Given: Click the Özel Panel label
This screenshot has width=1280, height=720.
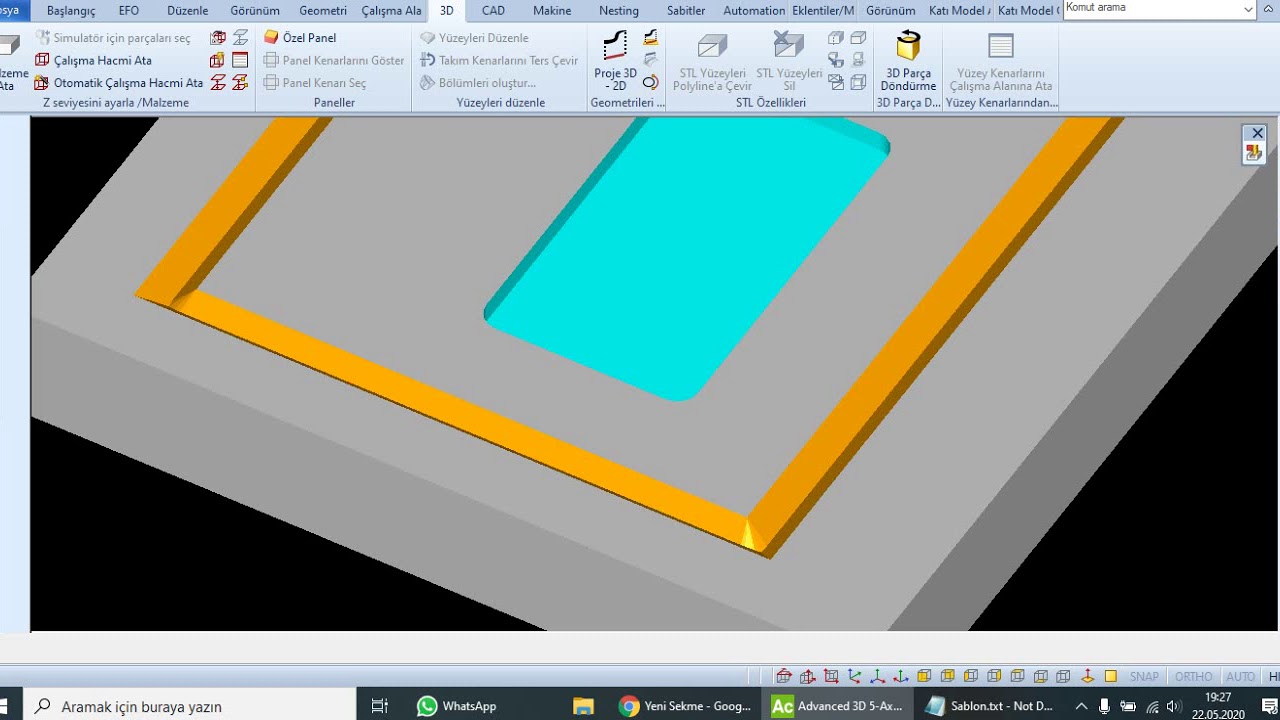Looking at the screenshot, I should (x=309, y=37).
